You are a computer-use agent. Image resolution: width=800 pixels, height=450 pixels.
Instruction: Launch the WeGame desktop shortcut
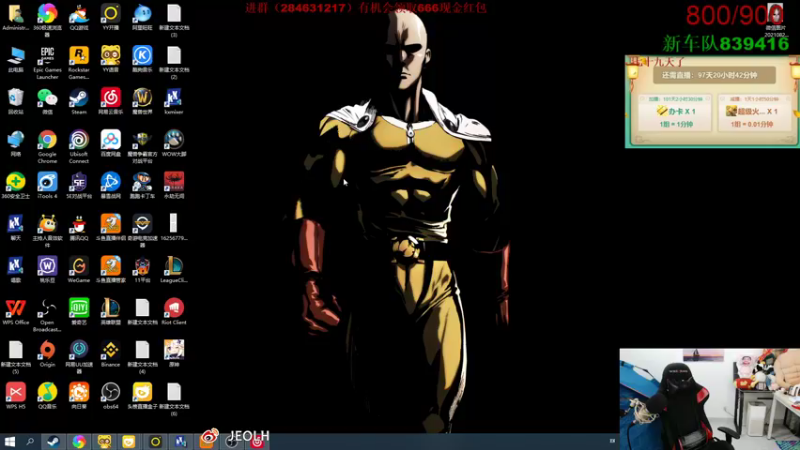(x=79, y=269)
